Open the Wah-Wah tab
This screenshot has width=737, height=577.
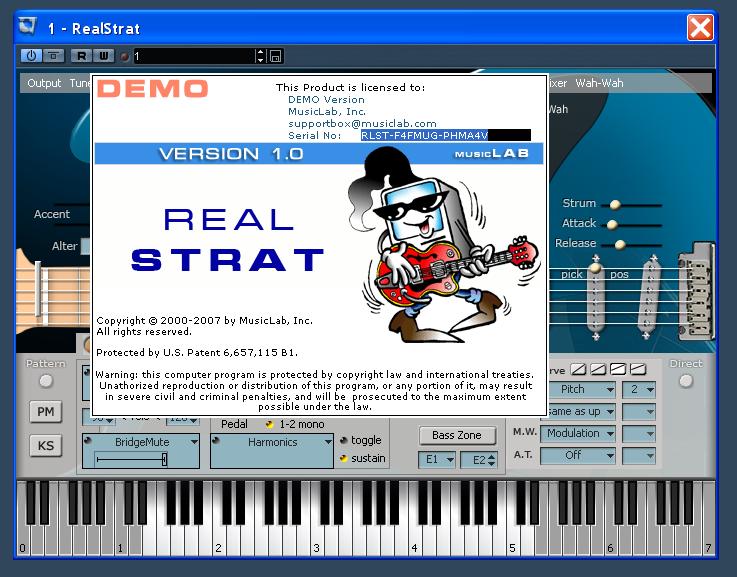click(x=599, y=83)
